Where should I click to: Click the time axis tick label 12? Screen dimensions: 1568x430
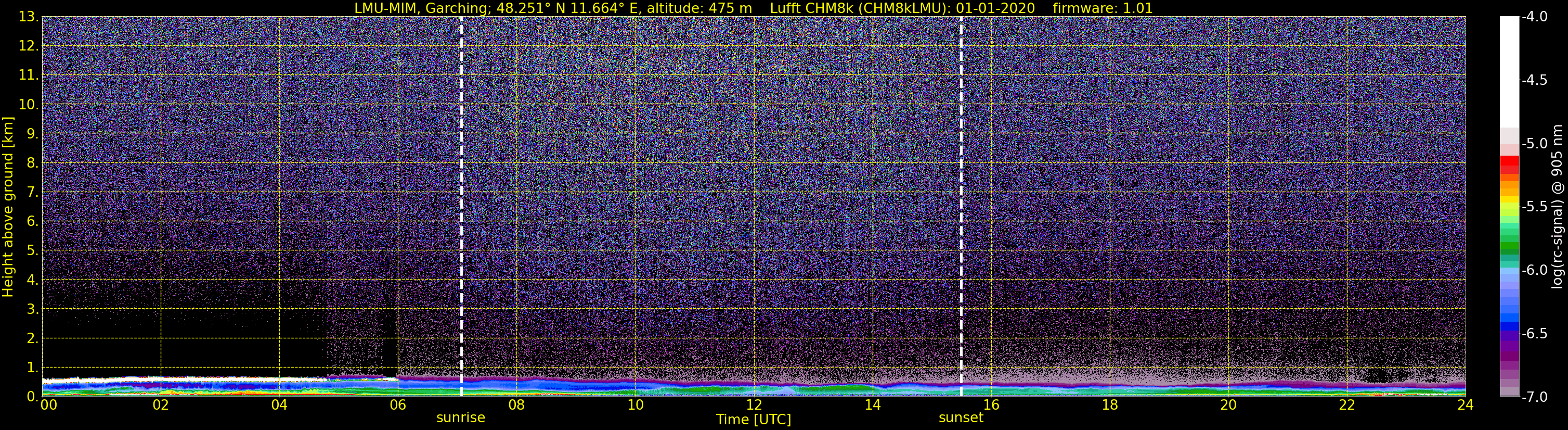tap(754, 405)
